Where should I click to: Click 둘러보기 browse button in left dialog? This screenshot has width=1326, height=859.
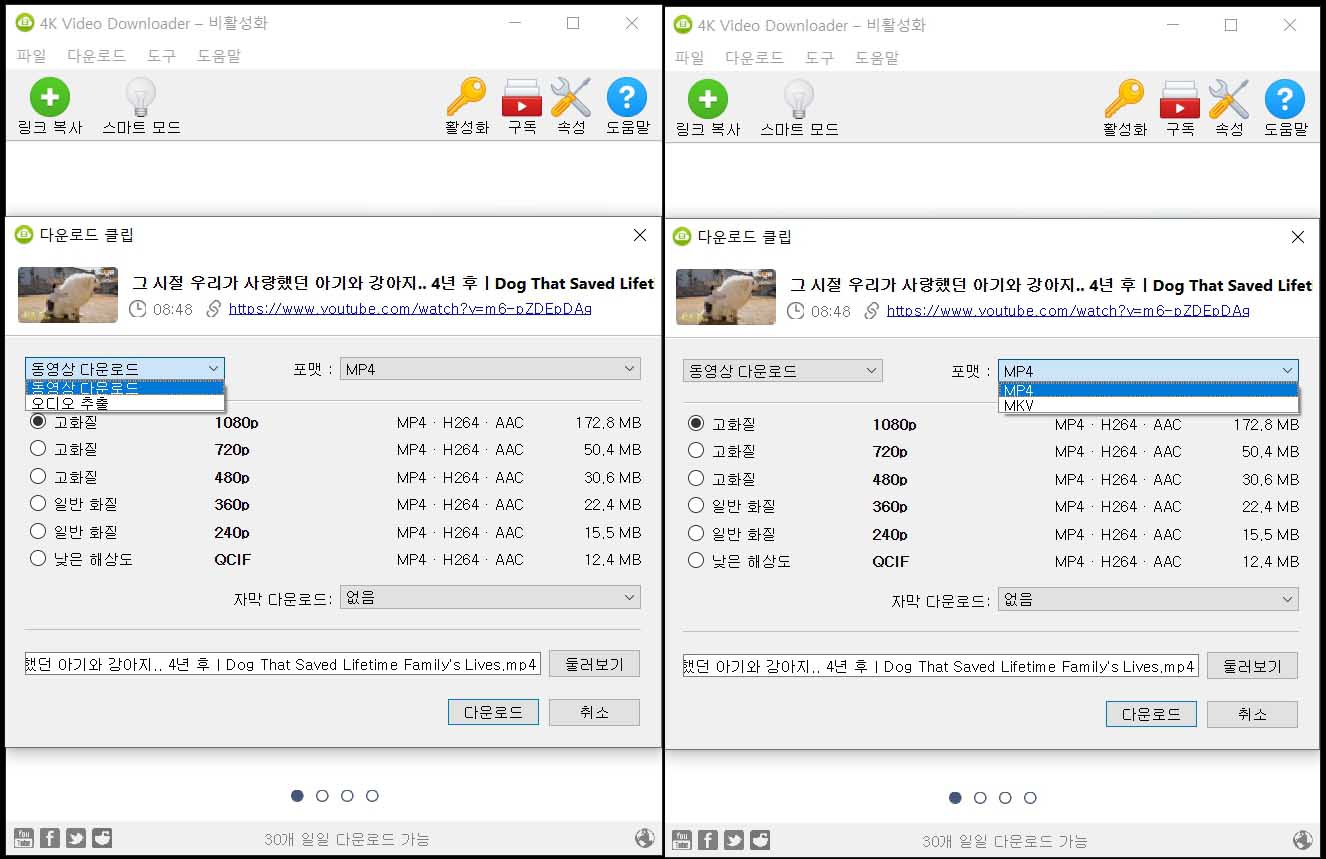594,664
